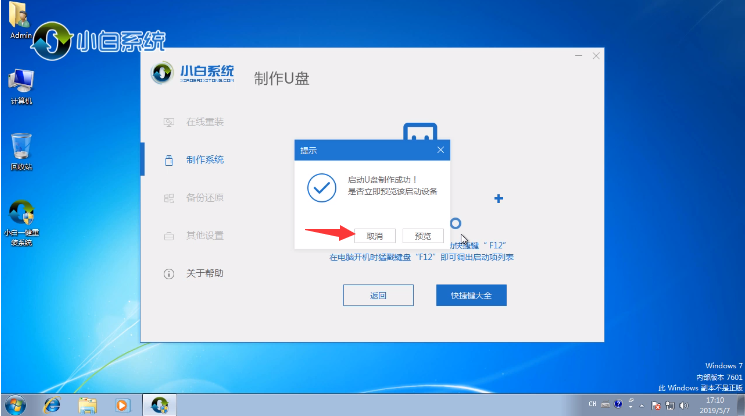745x416 pixels.
Task: Click the 备份还原 icon
Action: click(169, 198)
